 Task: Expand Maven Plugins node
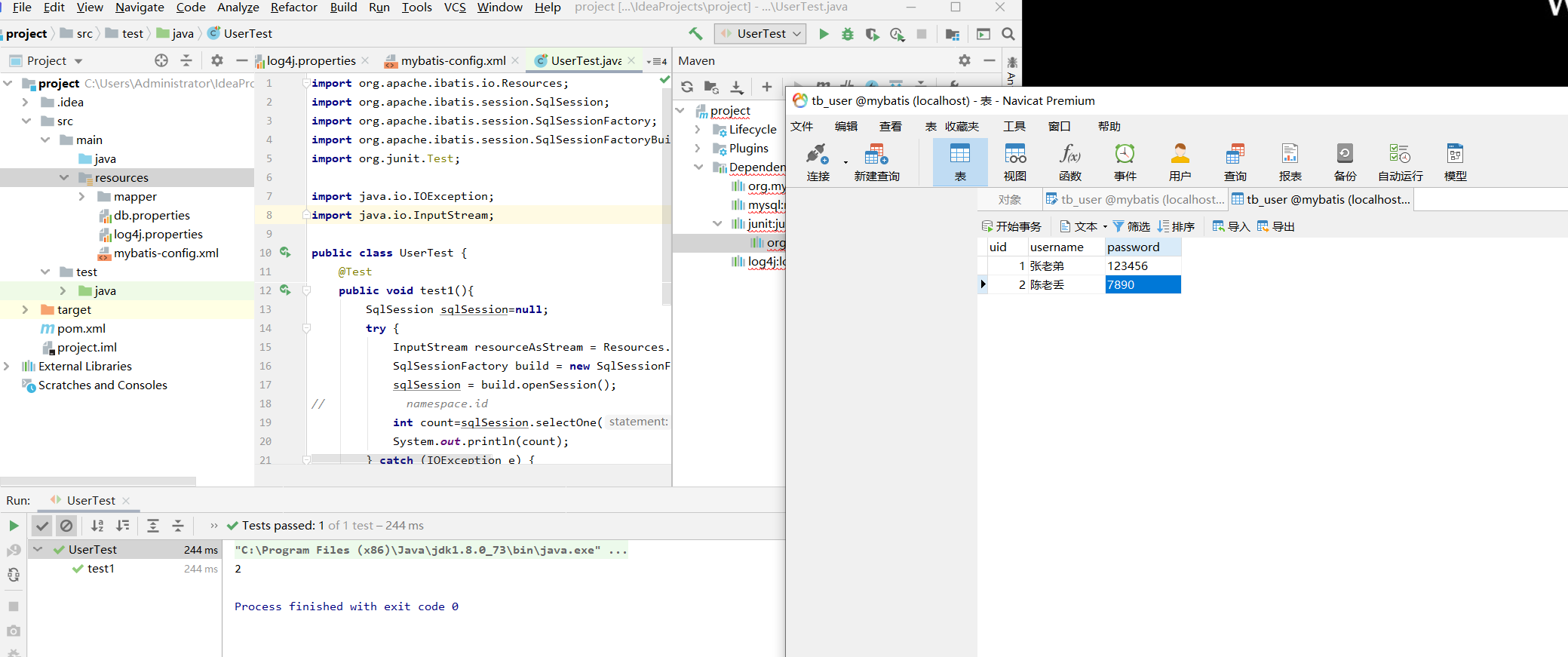[698, 149]
